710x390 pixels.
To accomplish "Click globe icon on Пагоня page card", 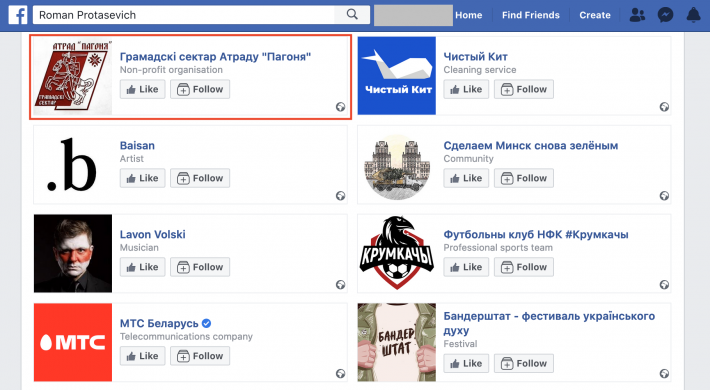I will tap(341, 107).
